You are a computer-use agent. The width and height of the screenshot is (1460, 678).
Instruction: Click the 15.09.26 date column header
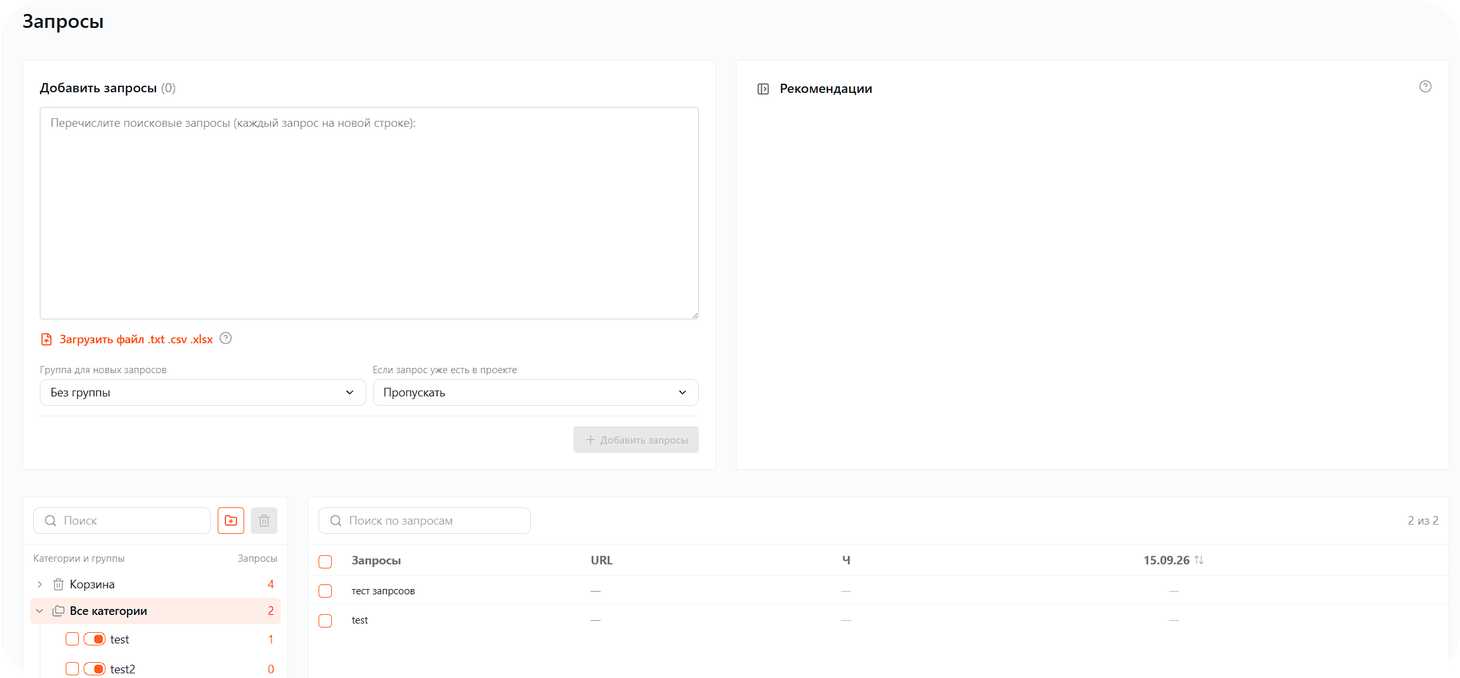1166,560
